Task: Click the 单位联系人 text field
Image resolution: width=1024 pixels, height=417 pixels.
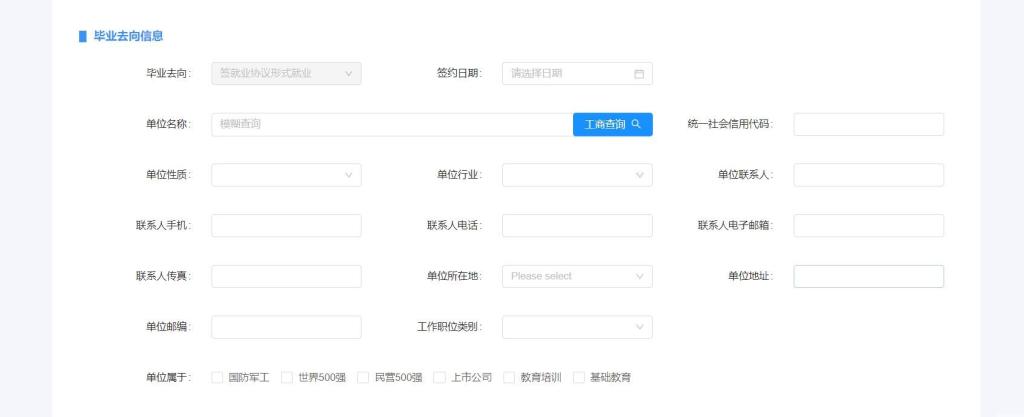Action: [868, 175]
